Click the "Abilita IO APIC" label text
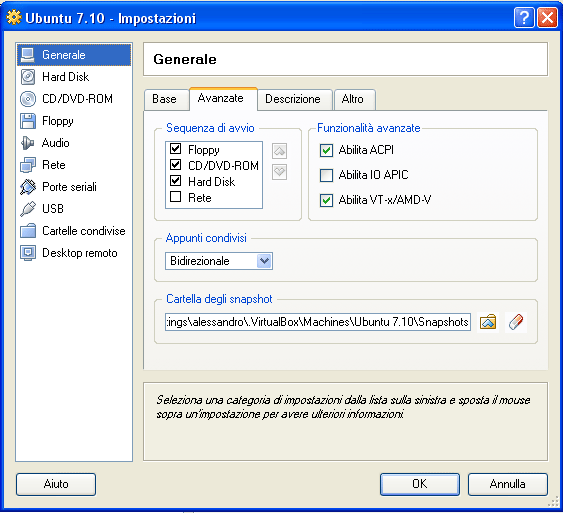Screen dimensions: 563x513 [x=373, y=175]
